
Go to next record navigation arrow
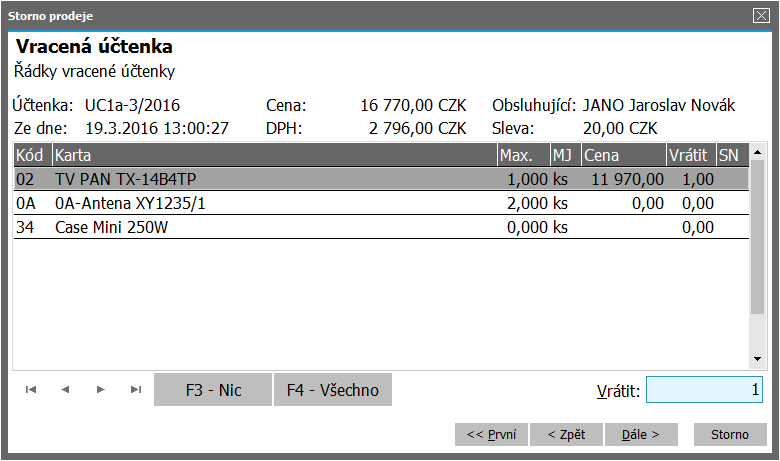[100, 390]
